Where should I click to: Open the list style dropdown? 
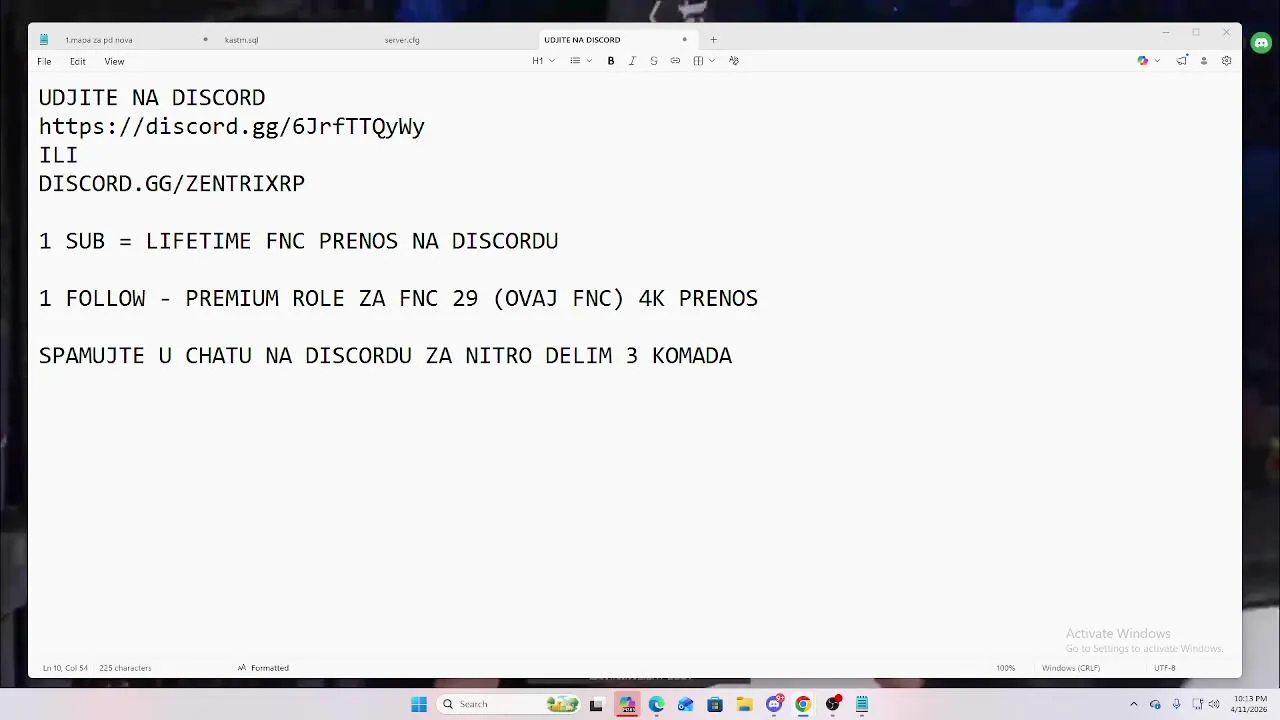point(580,61)
